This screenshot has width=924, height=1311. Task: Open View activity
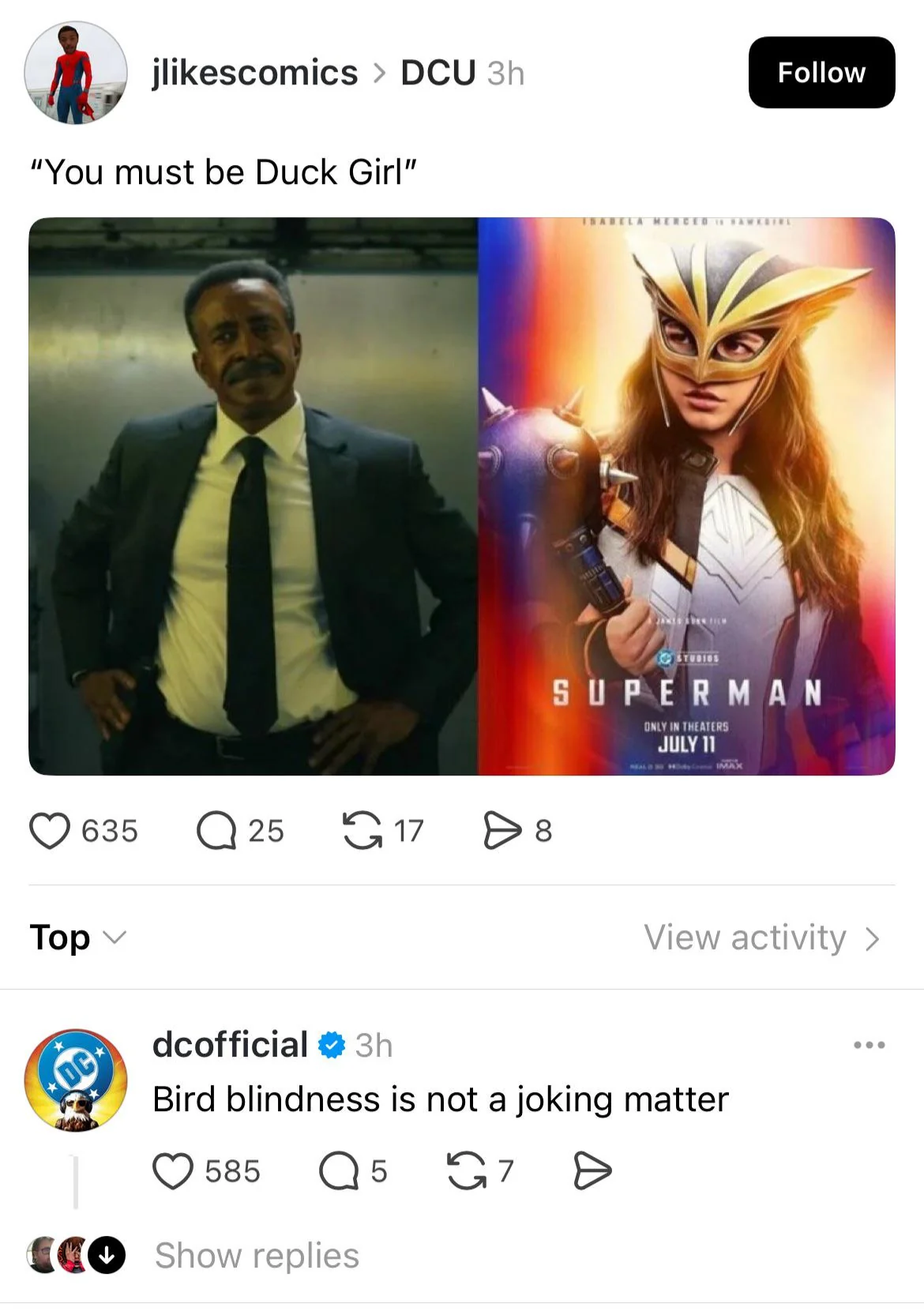[x=762, y=937]
